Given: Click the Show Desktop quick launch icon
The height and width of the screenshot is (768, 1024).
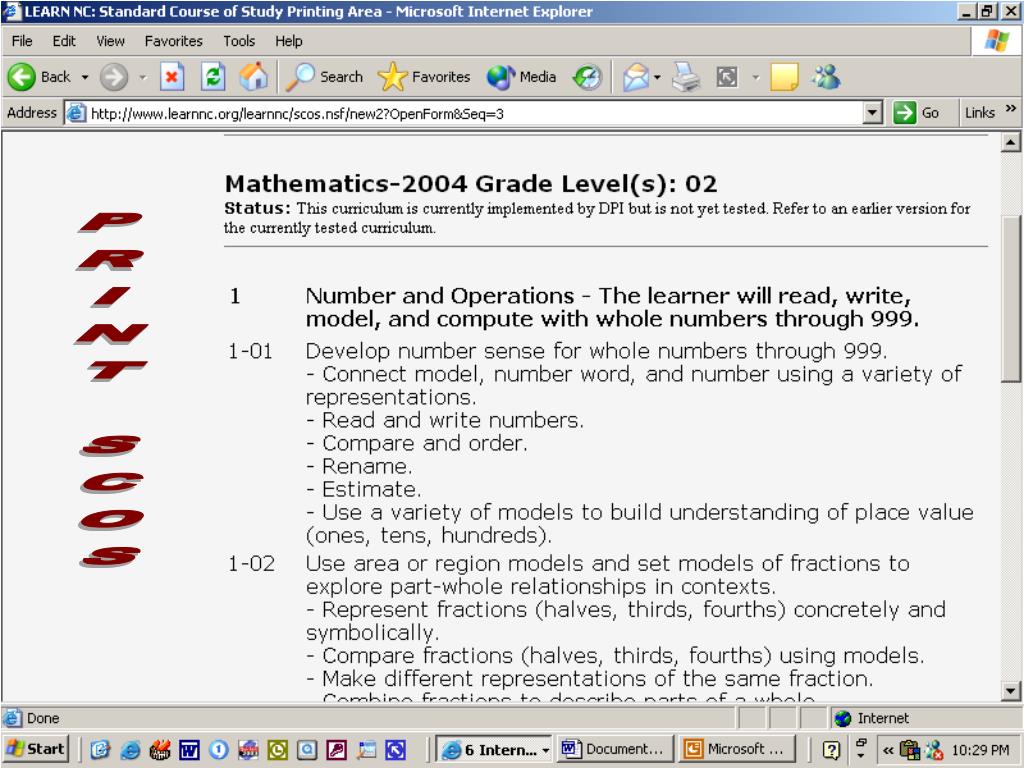Looking at the screenshot, I should (99, 750).
